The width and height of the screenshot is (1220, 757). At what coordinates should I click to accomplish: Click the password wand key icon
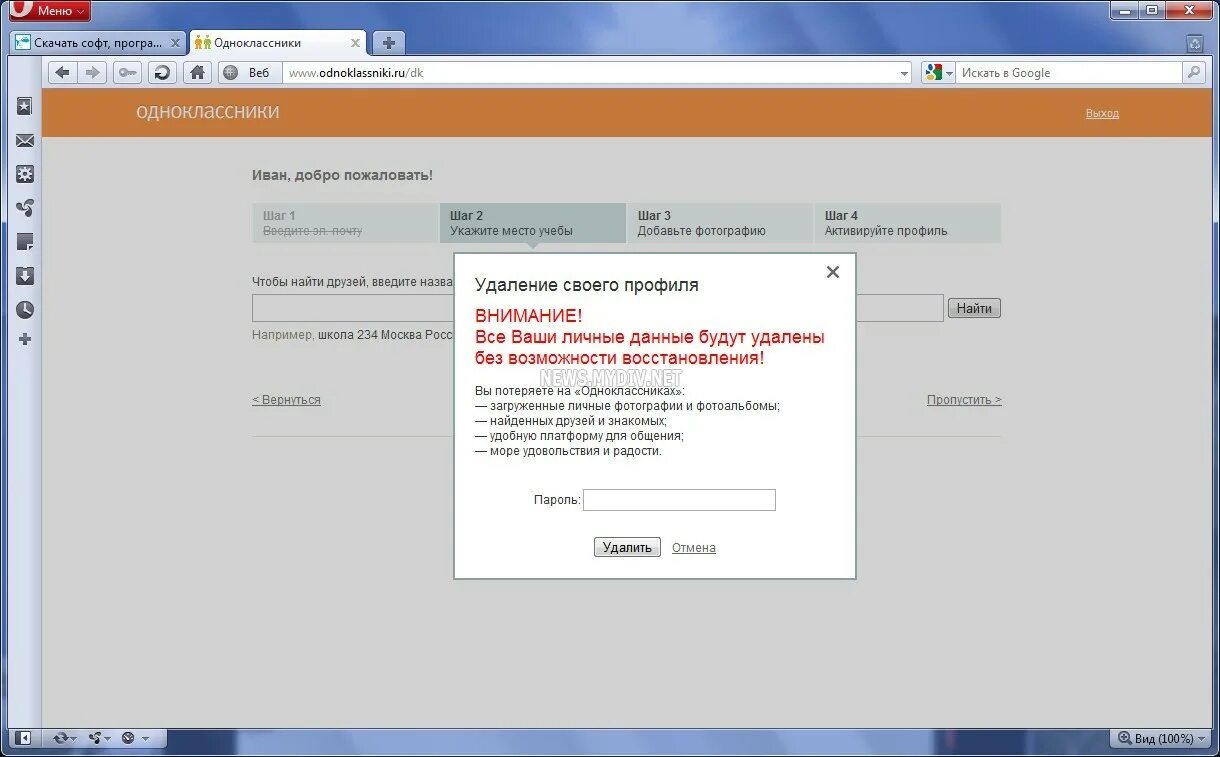tap(128, 72)
